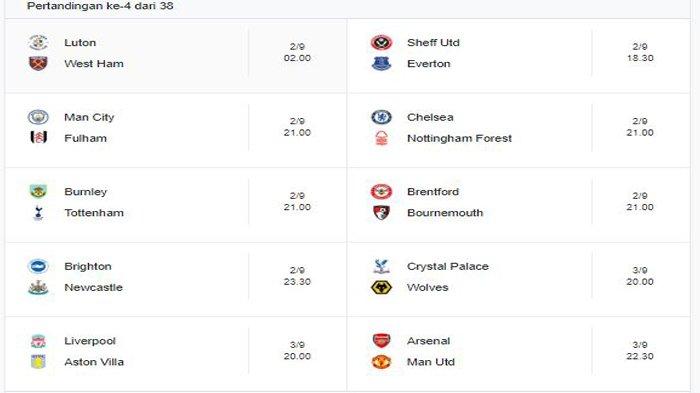Click the Everton crest icon
The image size is (700, 393).
[x=381, y=63]
